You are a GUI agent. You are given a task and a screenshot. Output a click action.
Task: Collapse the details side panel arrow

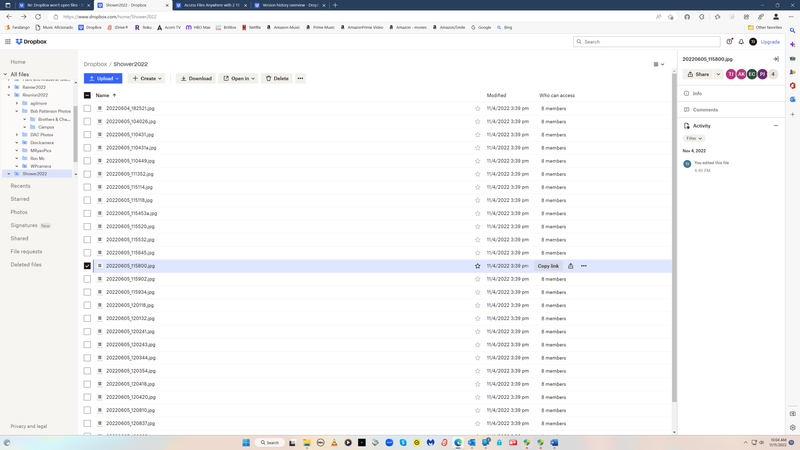(x=776, y=59)
